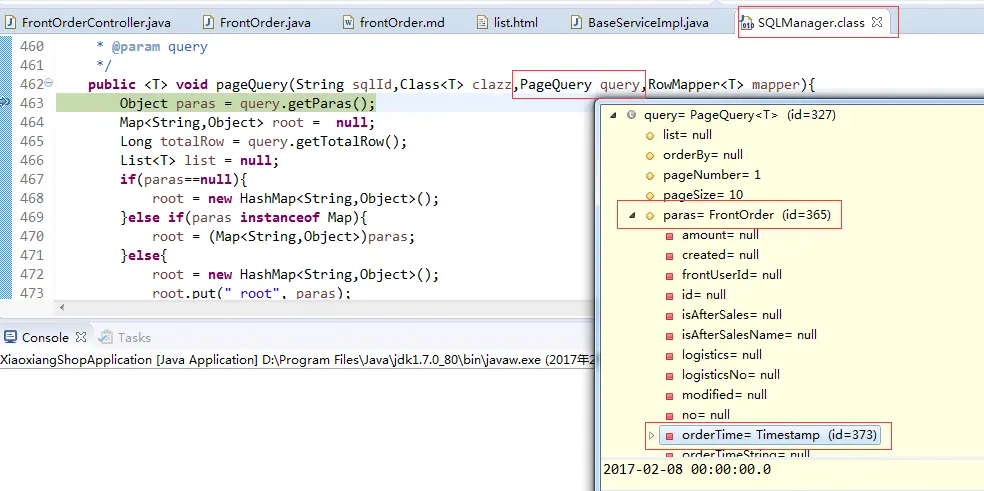Expand the orderTime= Timestamp node
The image size is (984, 491).
pyautogui.click(x=651, y=435)
